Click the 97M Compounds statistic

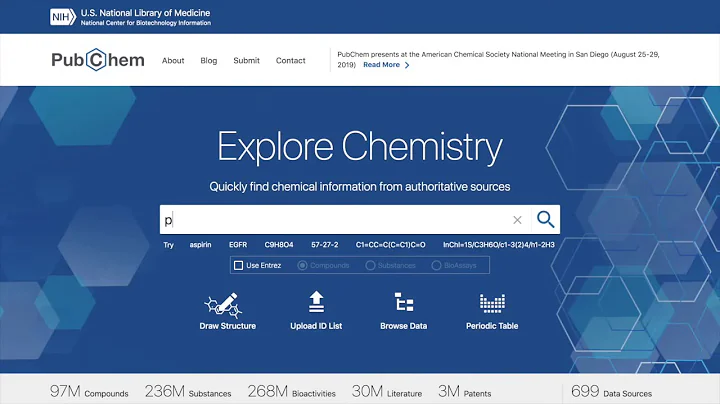coord(89,392)
